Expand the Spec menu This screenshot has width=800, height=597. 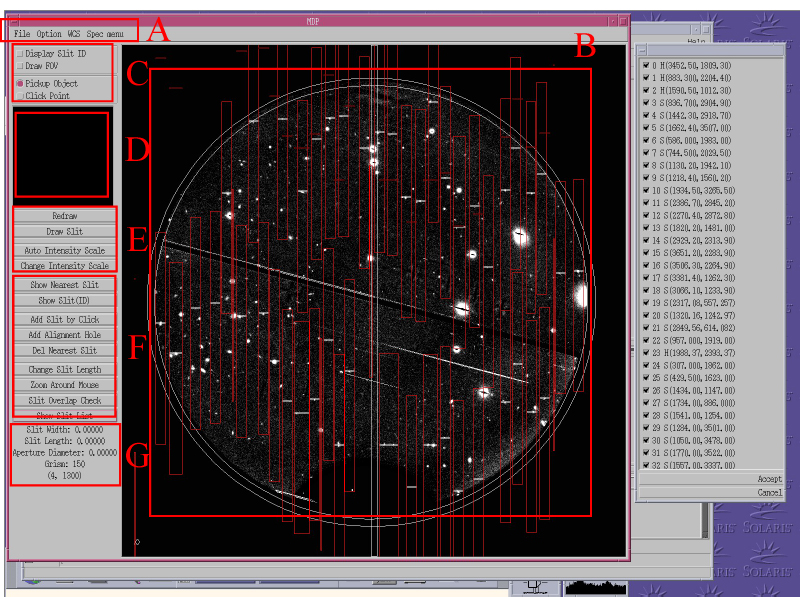[105, 34]
